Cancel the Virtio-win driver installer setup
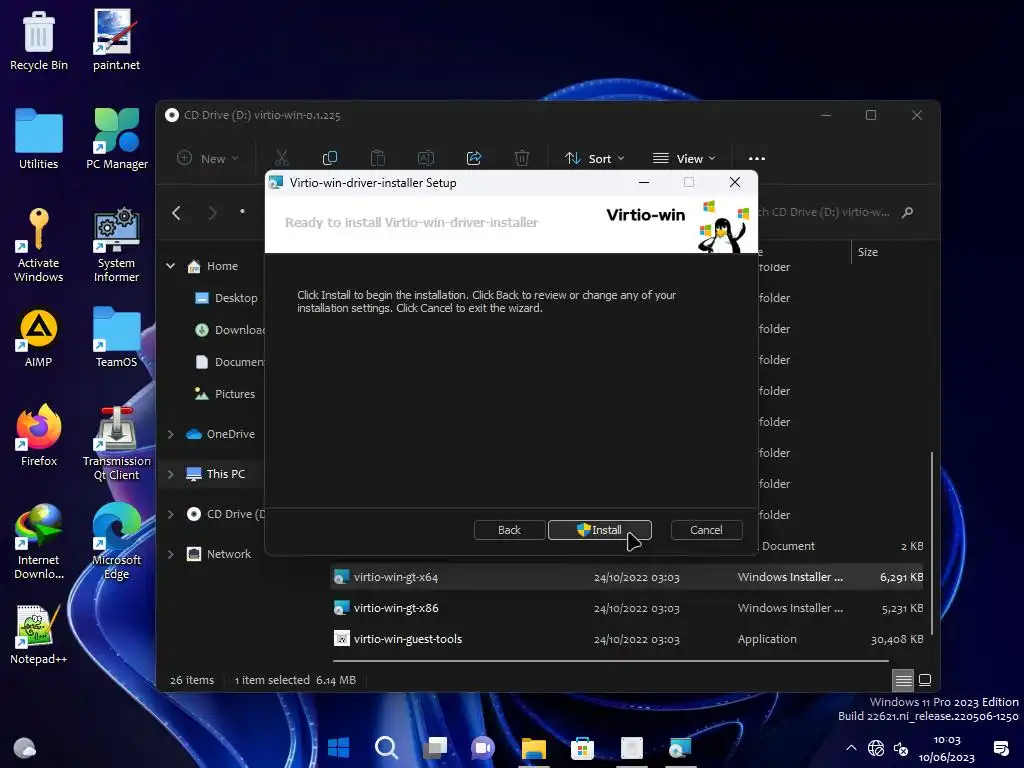 point(706,530)
